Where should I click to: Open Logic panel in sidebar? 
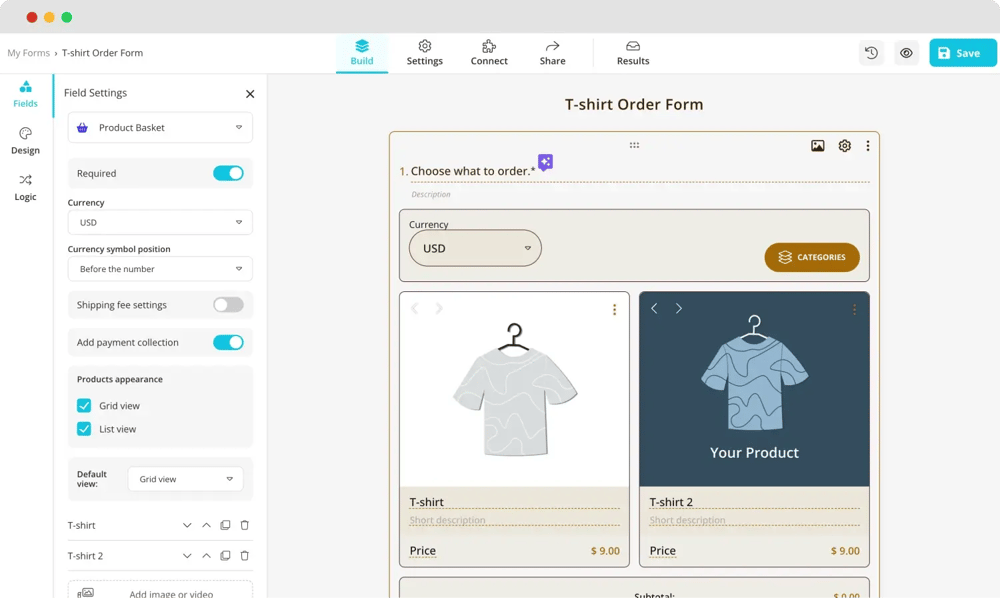click(x=25, y=187)
